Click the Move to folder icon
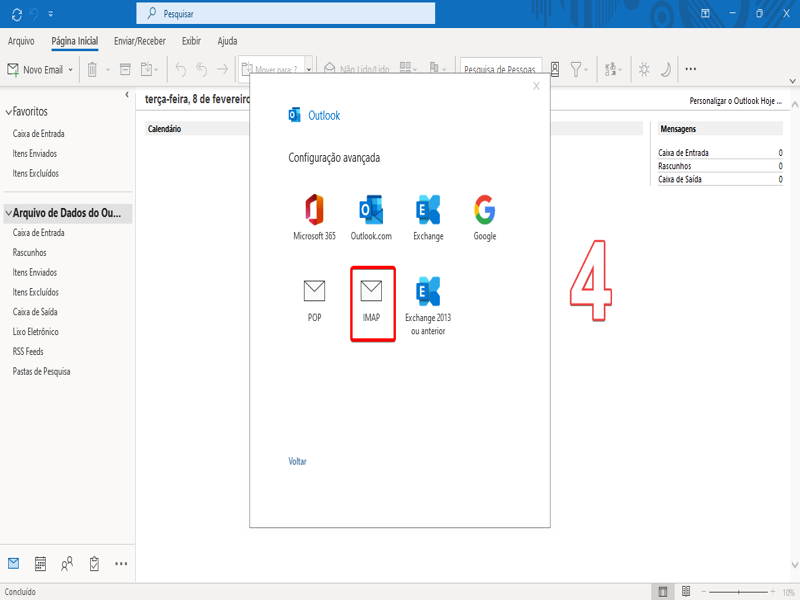 click(147, 69)
